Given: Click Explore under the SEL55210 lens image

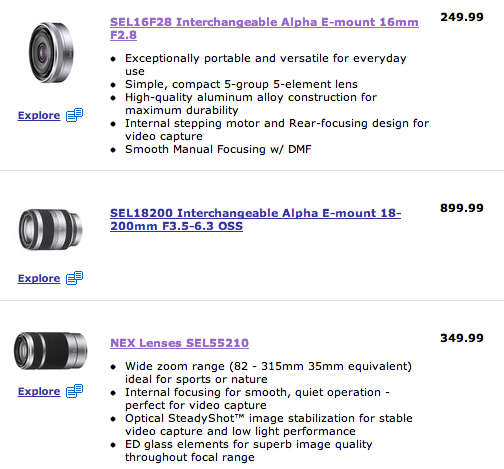Looking at the screenshot, I should [39, 391].
